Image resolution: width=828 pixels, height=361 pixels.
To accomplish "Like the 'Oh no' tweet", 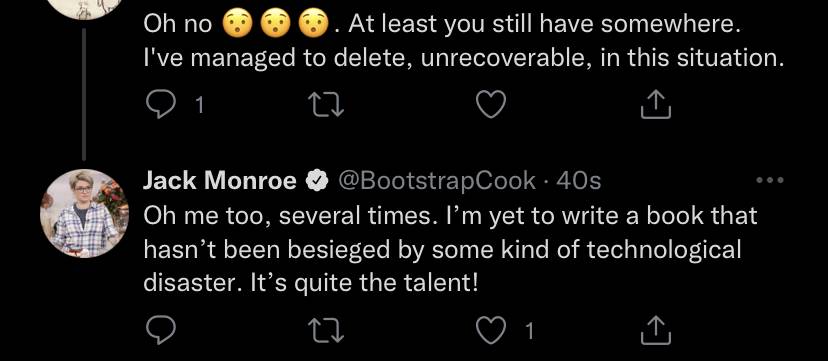I will coord(491,104).
